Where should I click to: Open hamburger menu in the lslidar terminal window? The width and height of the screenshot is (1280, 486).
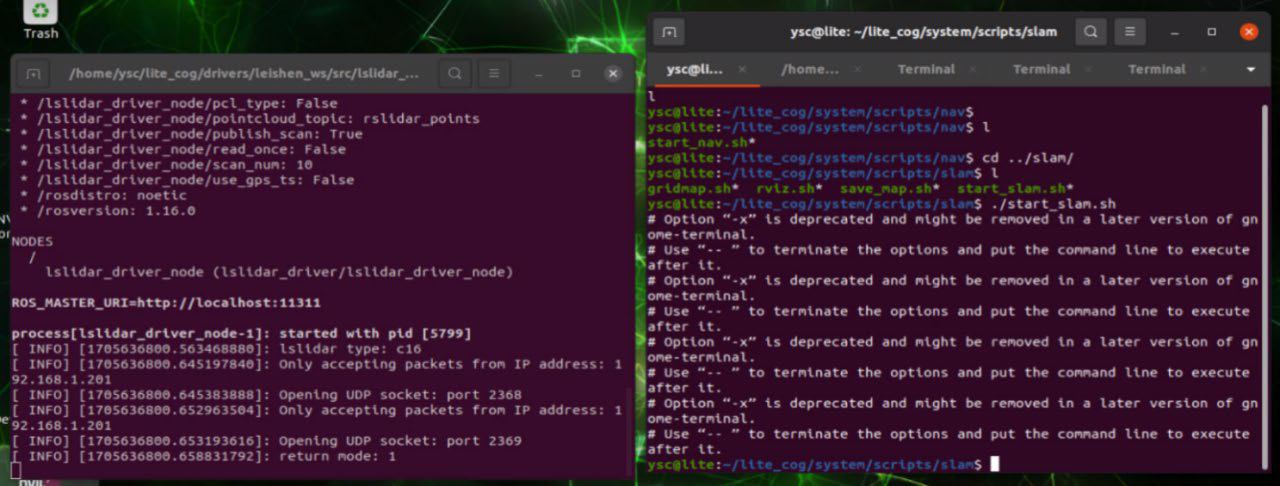click(493, 74)
